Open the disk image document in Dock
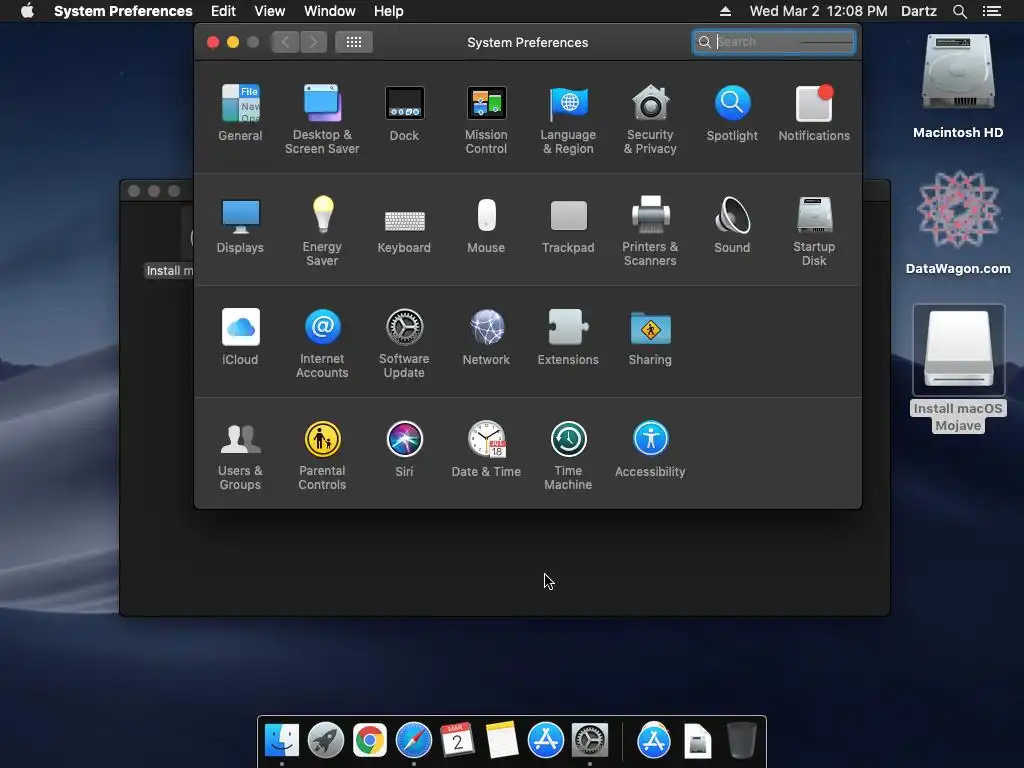Image resolution: width=1024 pixels, height=768 pixels. point(697,741)
